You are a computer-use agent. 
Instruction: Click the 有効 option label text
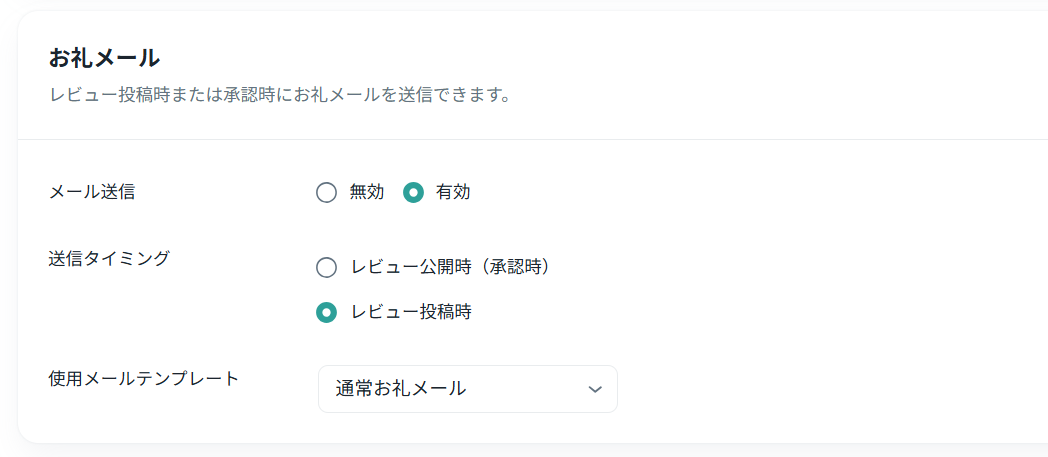(453, 193)
